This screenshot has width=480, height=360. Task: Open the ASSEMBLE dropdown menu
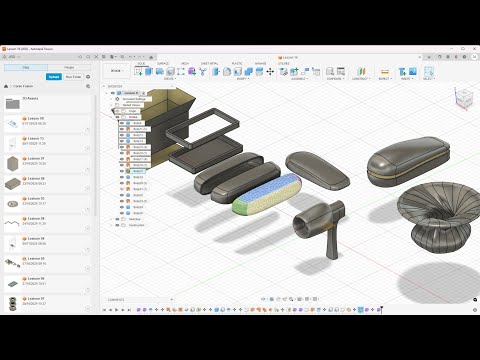tap(299, 79)
